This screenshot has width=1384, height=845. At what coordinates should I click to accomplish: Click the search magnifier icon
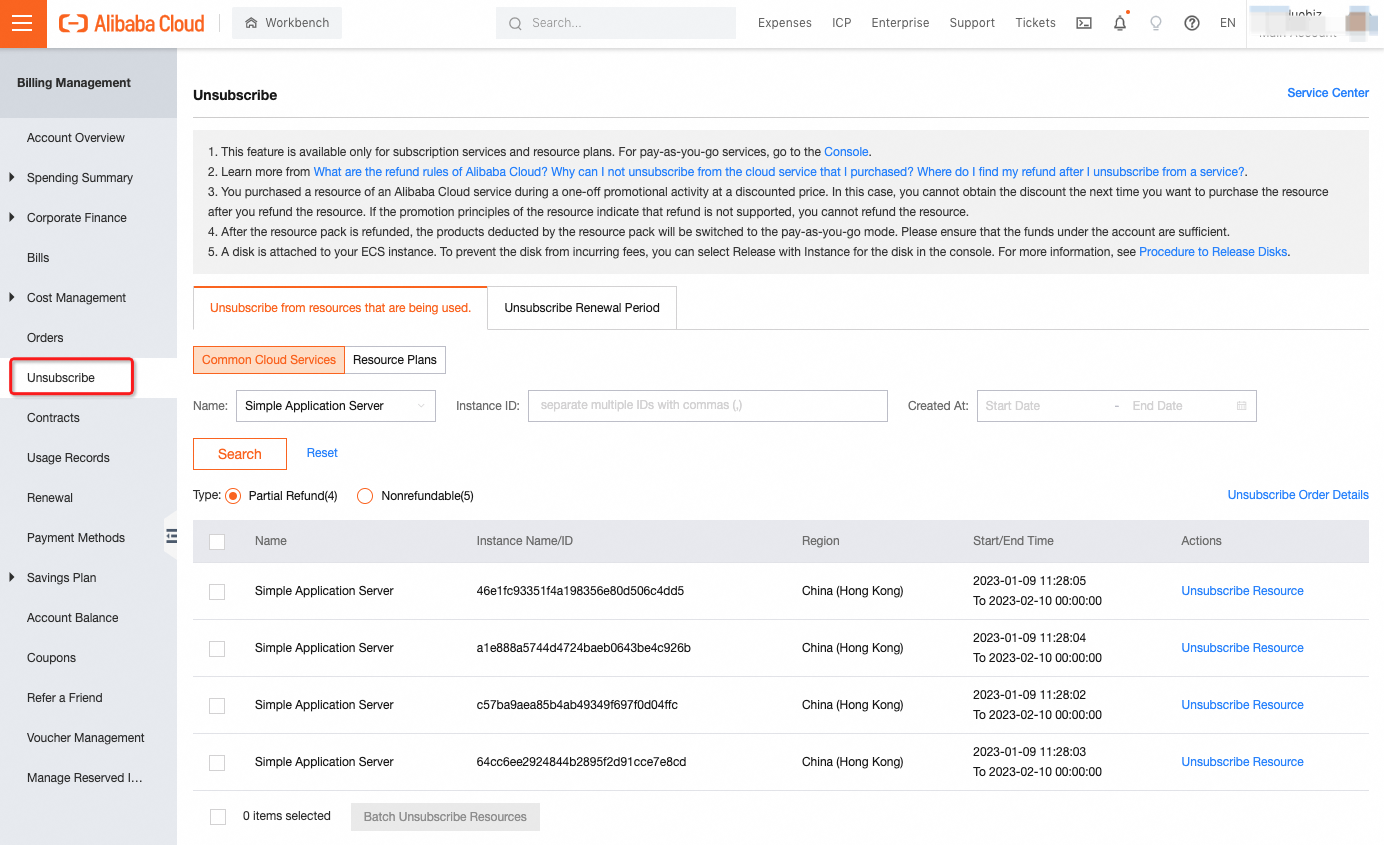click(515, 23)
